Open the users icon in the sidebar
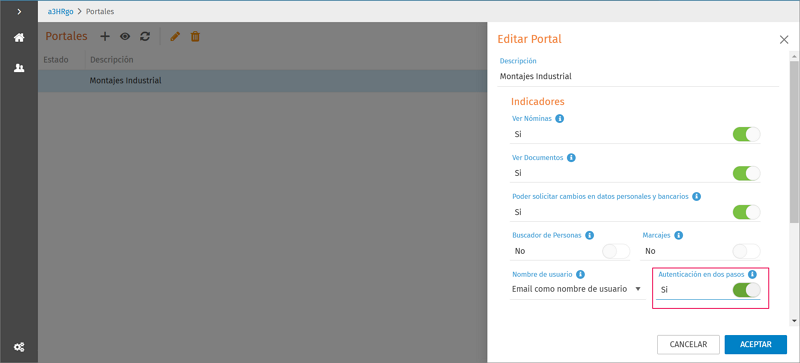Image resolution: width=800 pixels, height=363 pixels. (x=19, y=68)
